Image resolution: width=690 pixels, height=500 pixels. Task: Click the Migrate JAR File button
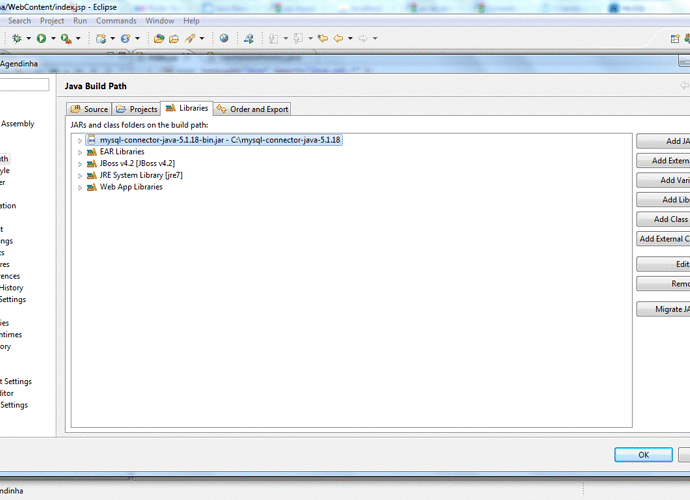[x=663, y=309]
